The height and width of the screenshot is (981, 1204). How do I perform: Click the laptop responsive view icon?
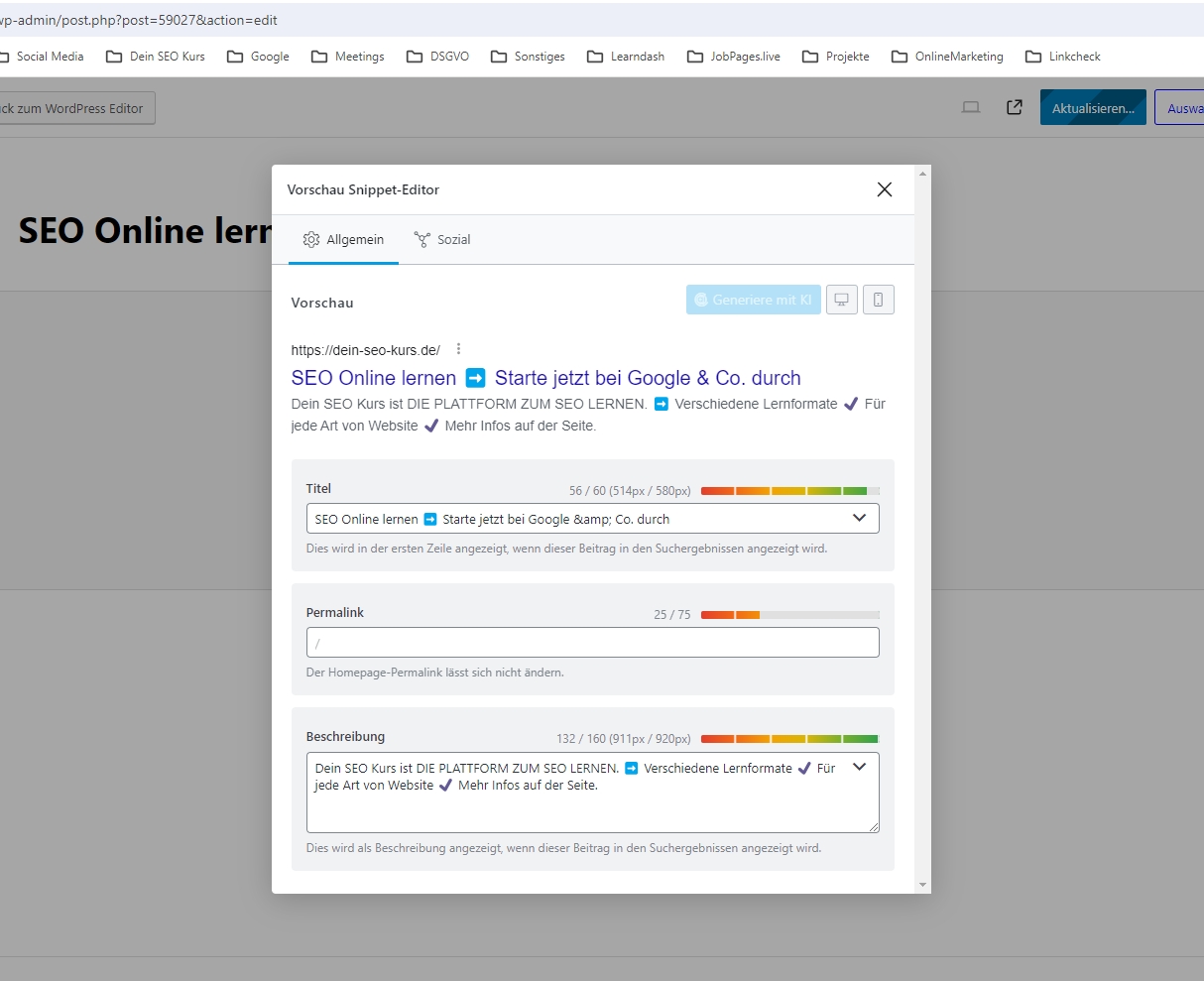971,108
